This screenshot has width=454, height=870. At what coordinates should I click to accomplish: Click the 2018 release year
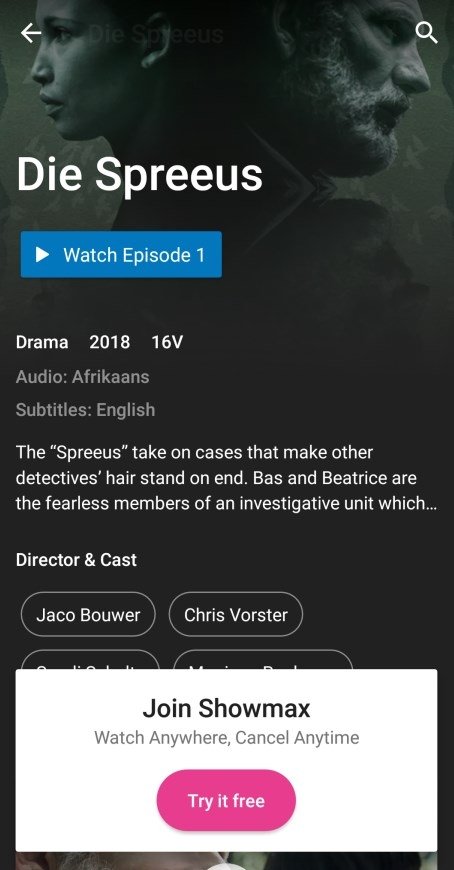point(110,342)
